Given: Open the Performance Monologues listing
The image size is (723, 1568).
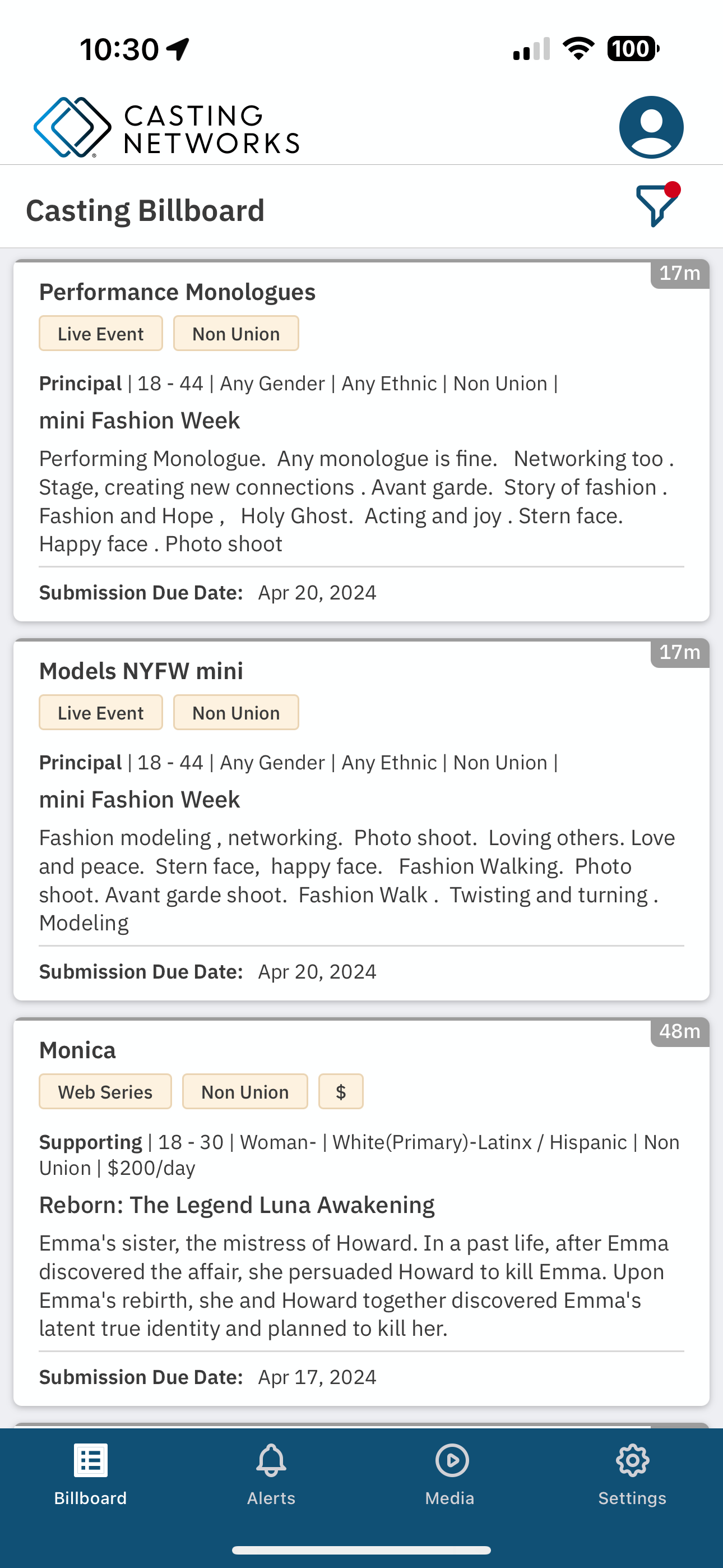Looking at the screenshot, I should [x=361, y=441].
